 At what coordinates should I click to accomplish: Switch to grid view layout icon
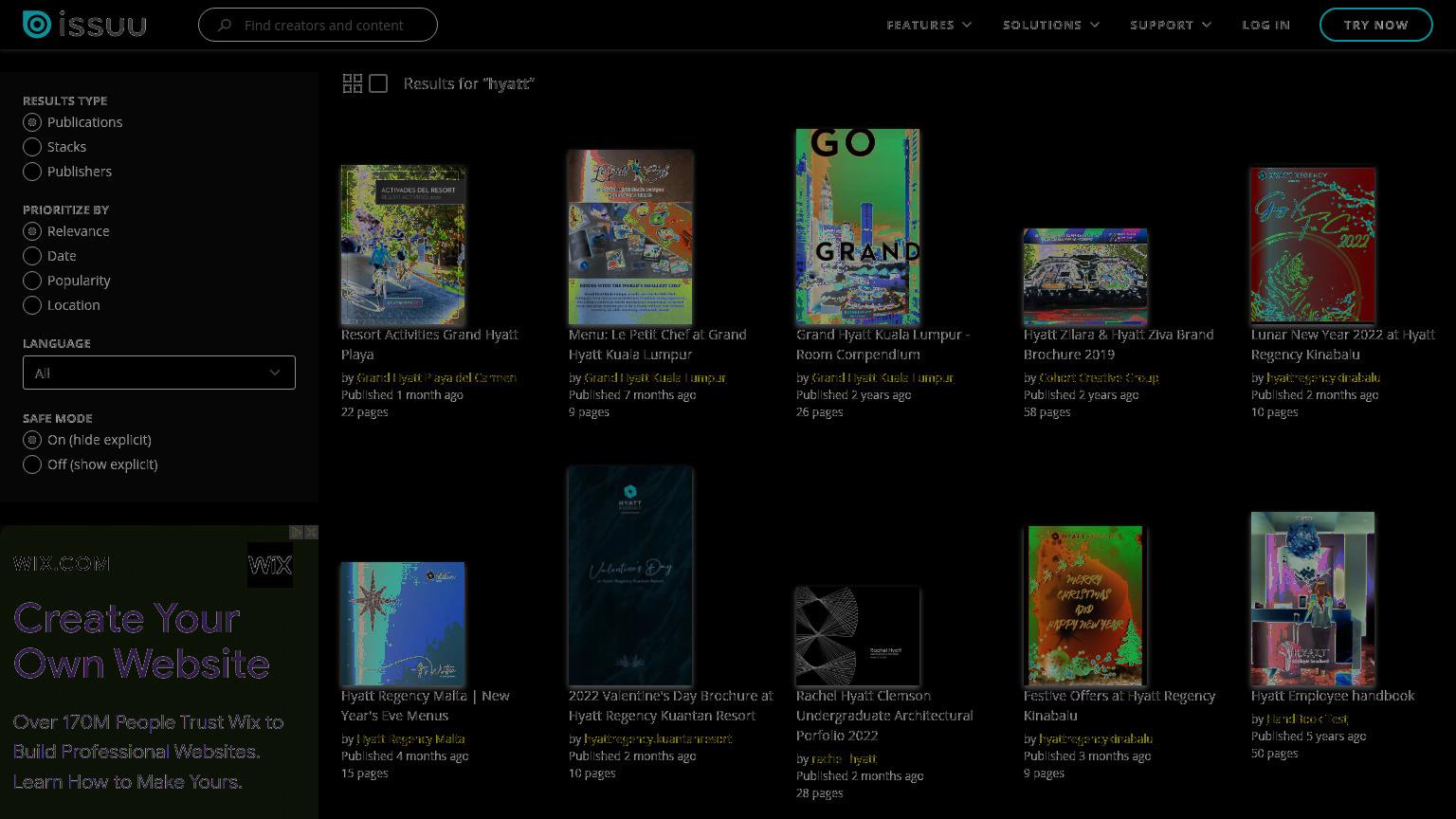click(352, 83)
